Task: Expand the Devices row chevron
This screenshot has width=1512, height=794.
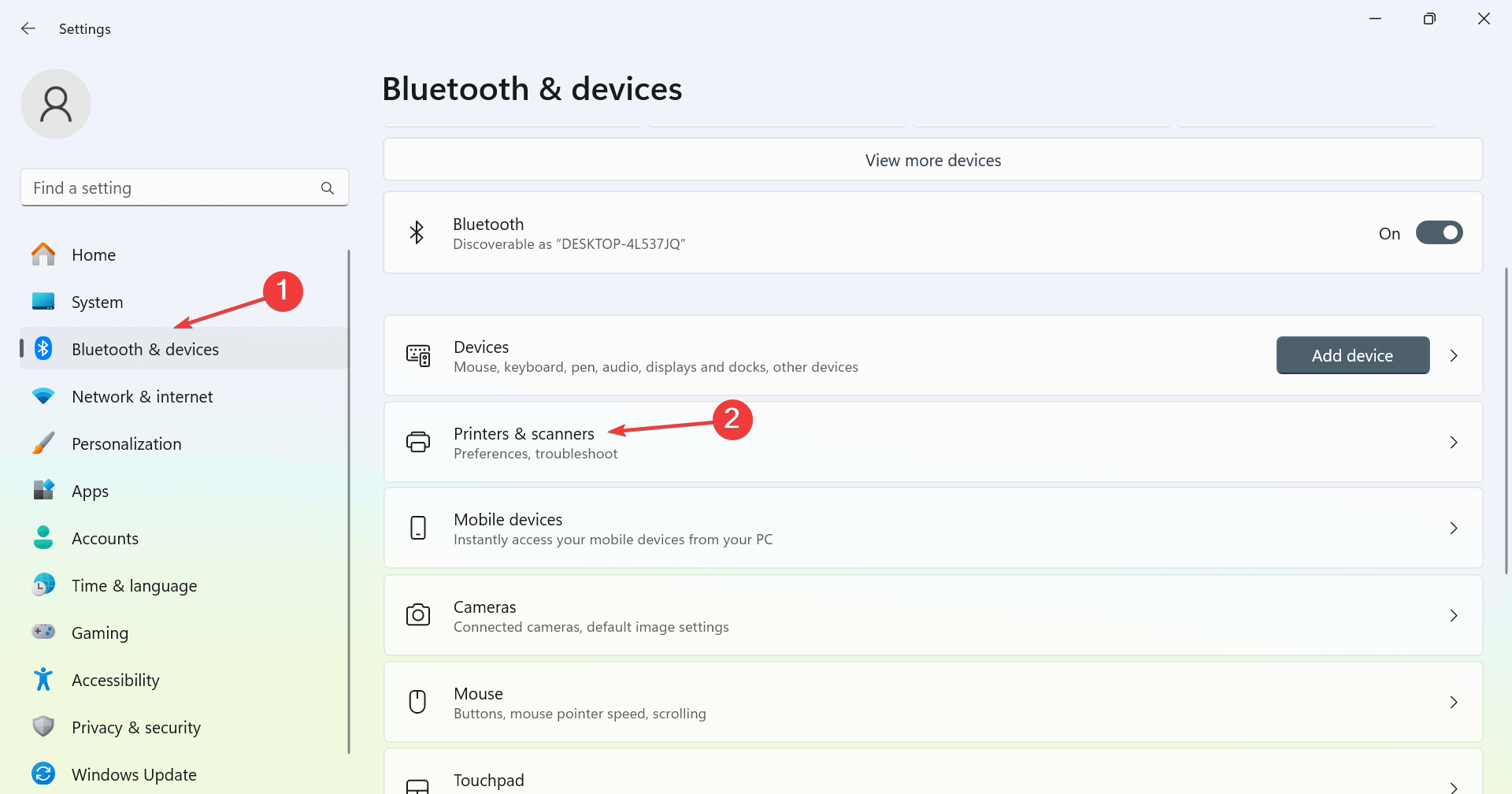Action: point(1454,356)
